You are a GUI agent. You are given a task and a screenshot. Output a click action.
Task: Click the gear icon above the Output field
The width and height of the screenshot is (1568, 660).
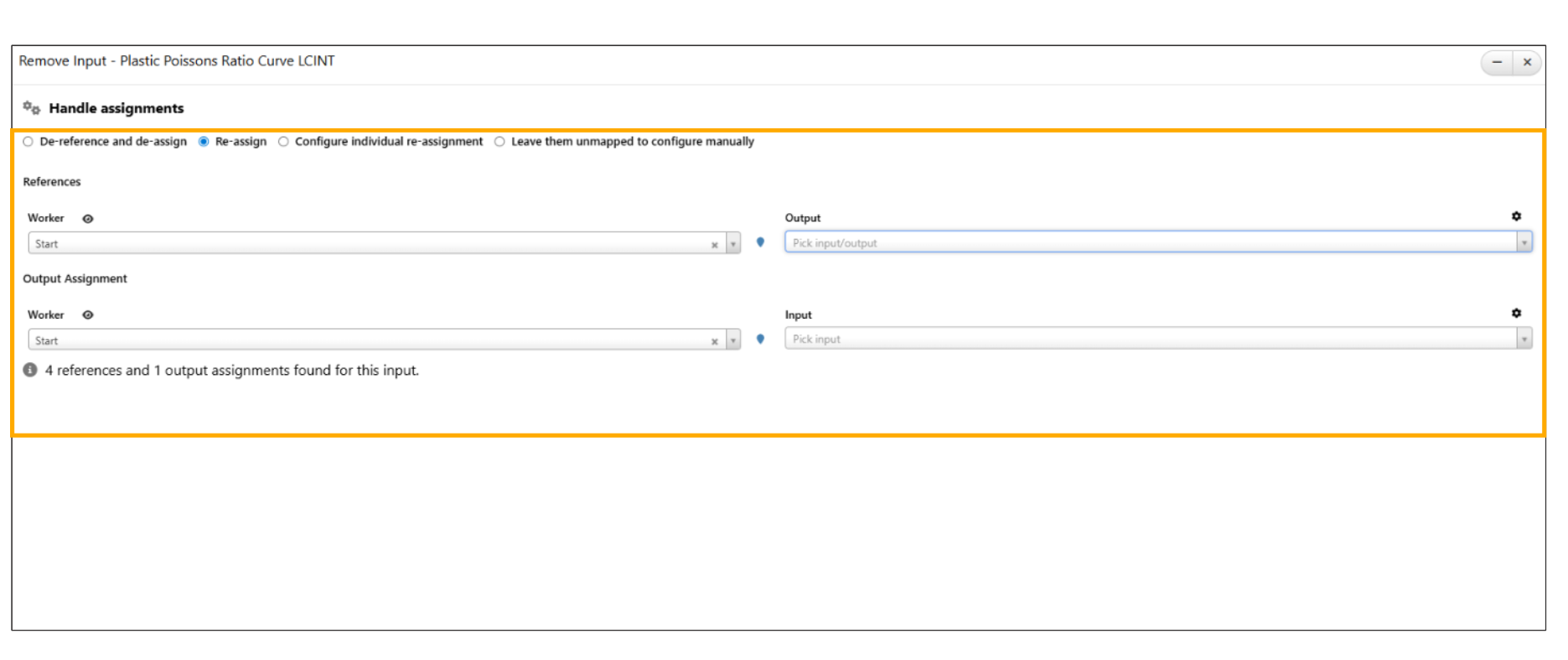(1516, 216)
